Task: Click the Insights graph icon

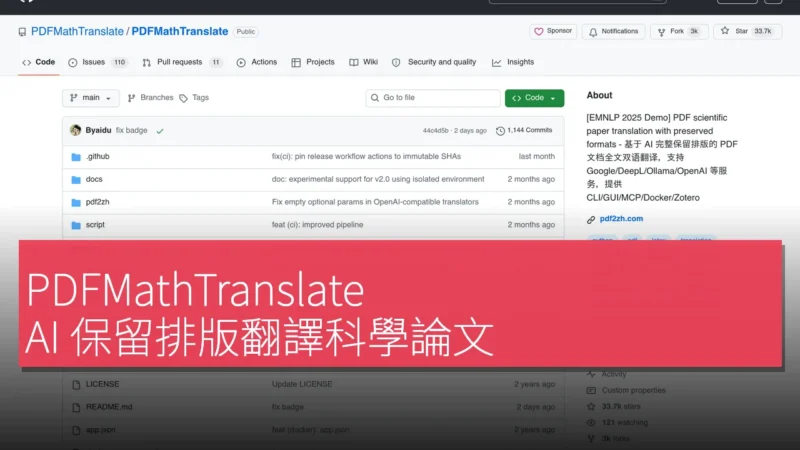Action: [496, 63]
